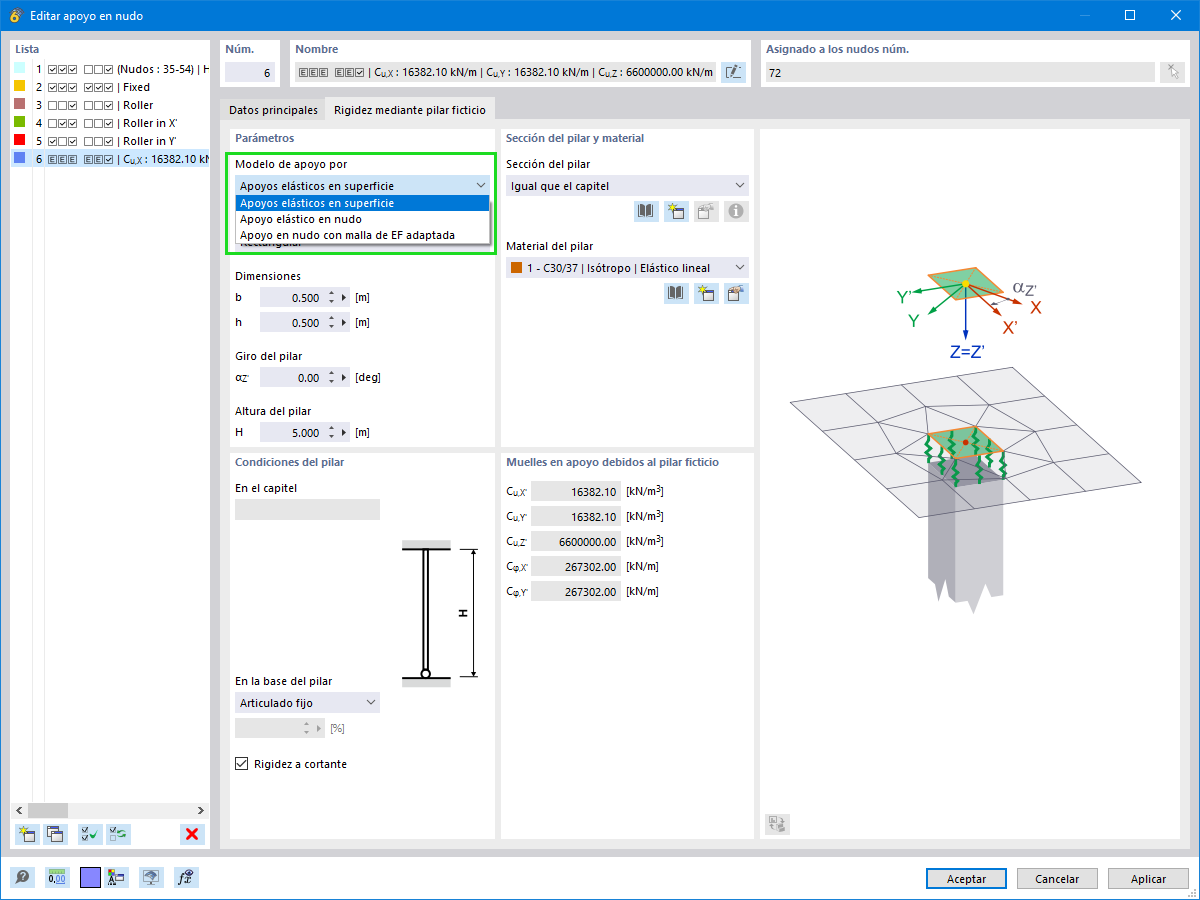1200x900 pixels.
Task: Switch to Datos principales tab
Action: pyautogui.click(x=273, y=110)
